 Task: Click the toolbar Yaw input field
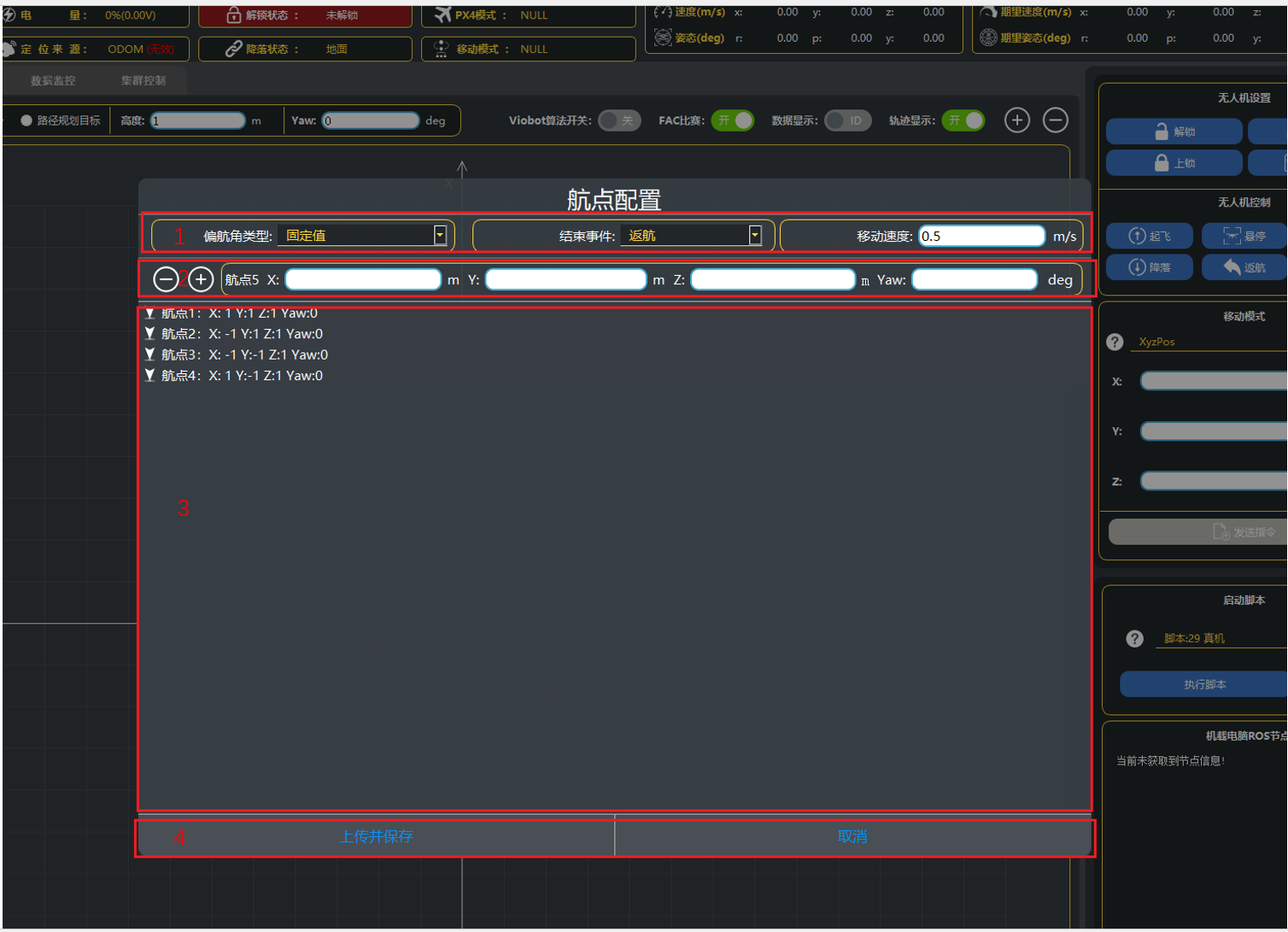(371, 120)
